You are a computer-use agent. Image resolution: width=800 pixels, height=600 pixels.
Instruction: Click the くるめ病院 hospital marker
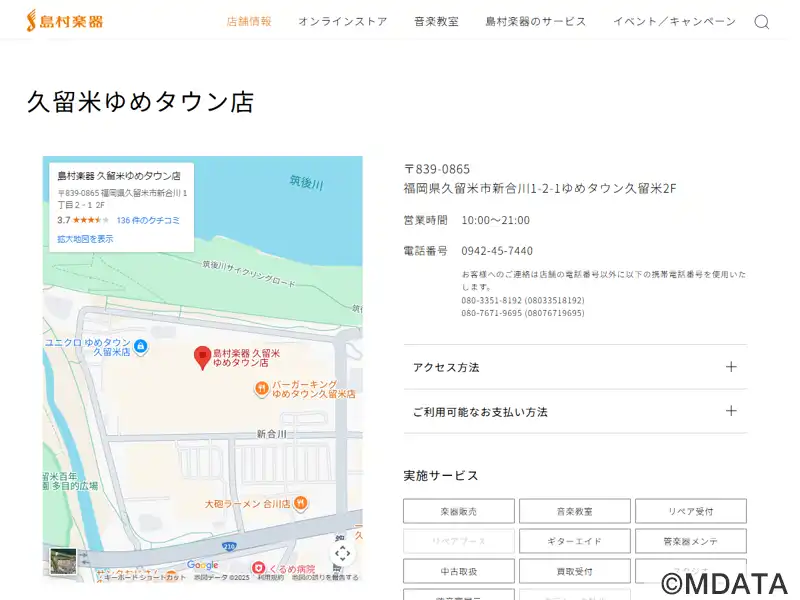pyautogui.click(x=258, y=568)
